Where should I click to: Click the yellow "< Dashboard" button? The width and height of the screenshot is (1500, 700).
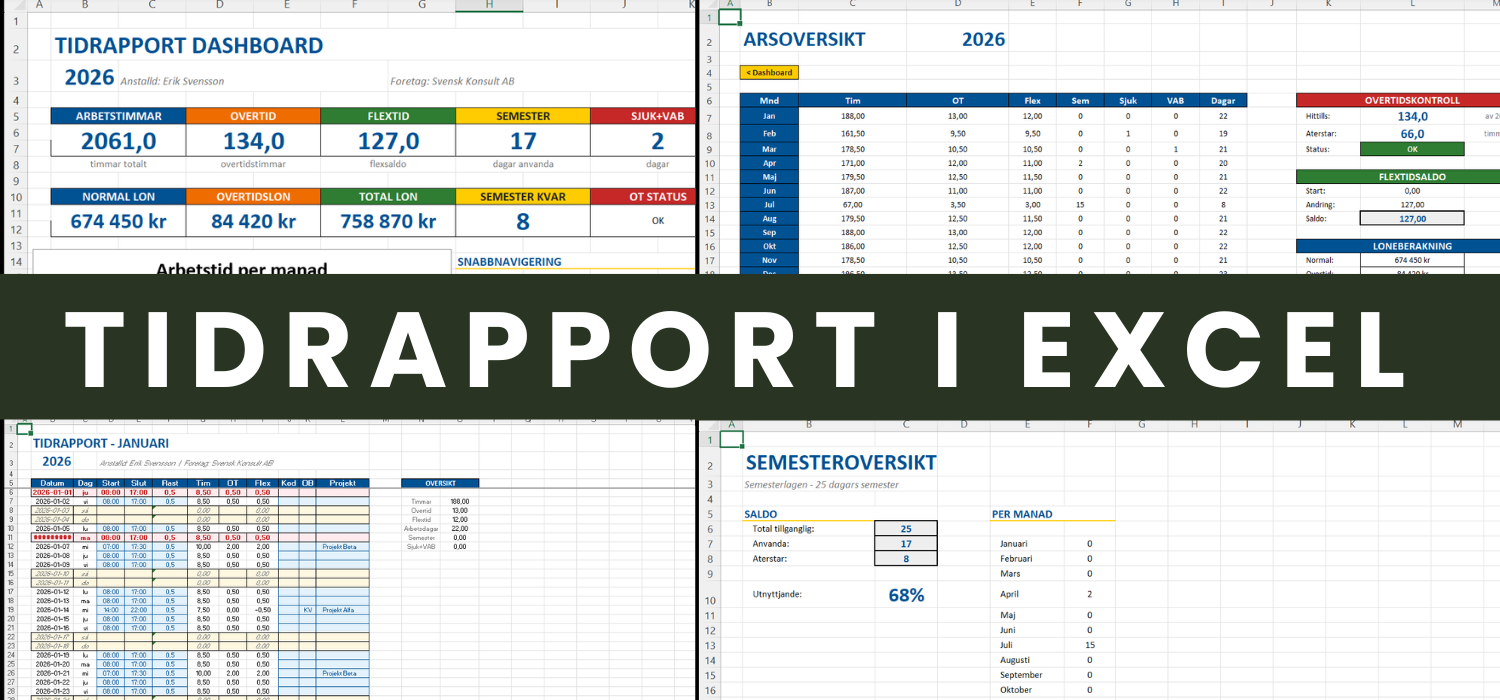click(x=769, y=72)
